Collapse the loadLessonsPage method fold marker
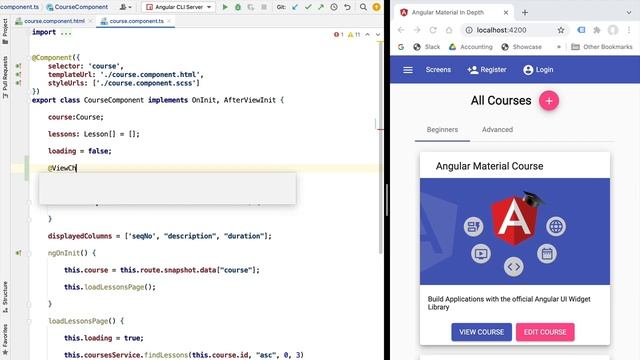The width and height of the screenshot is (640, 360). 29,321
